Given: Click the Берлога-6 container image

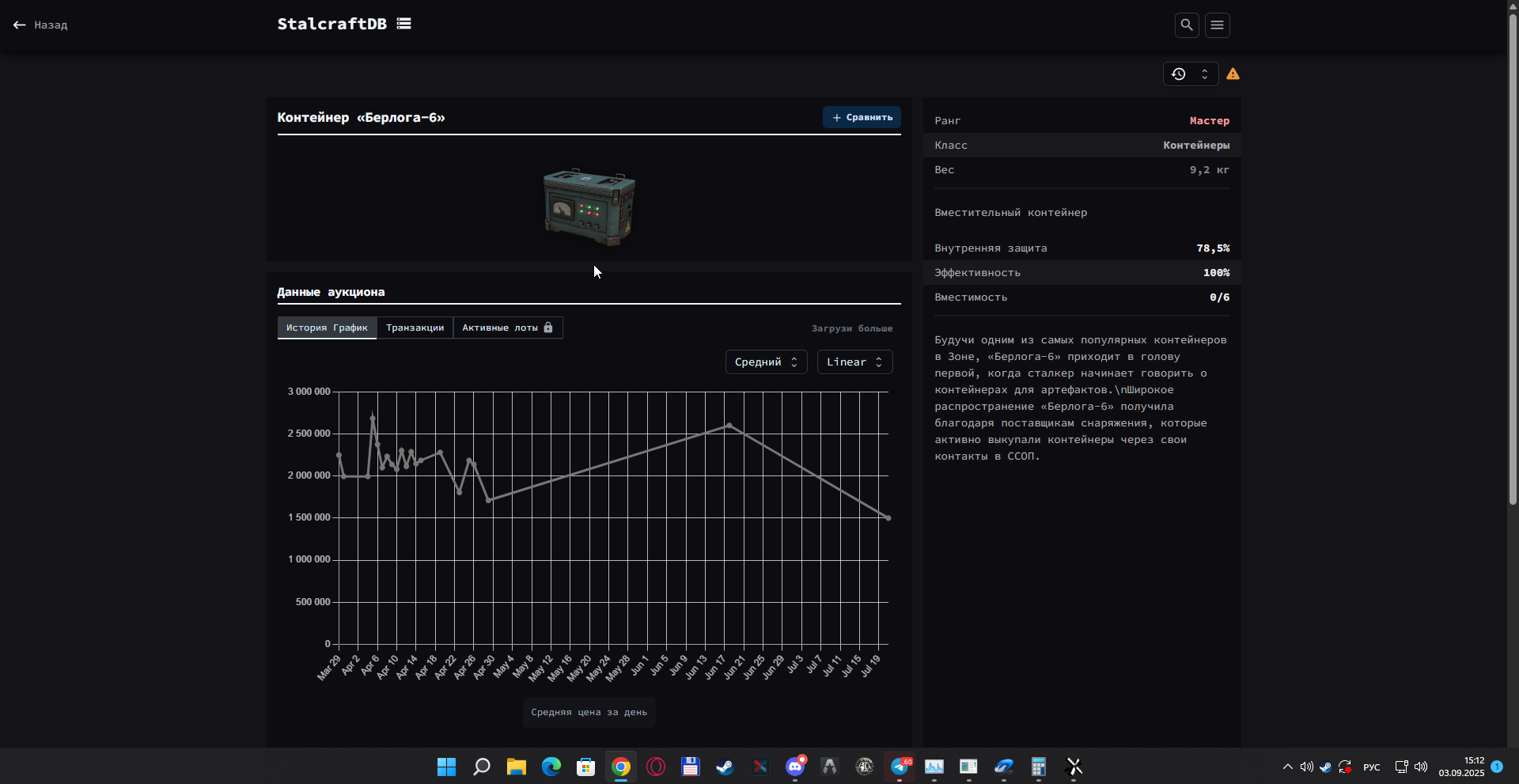Looking at the screenshot, I should click(x=589, y=206).
